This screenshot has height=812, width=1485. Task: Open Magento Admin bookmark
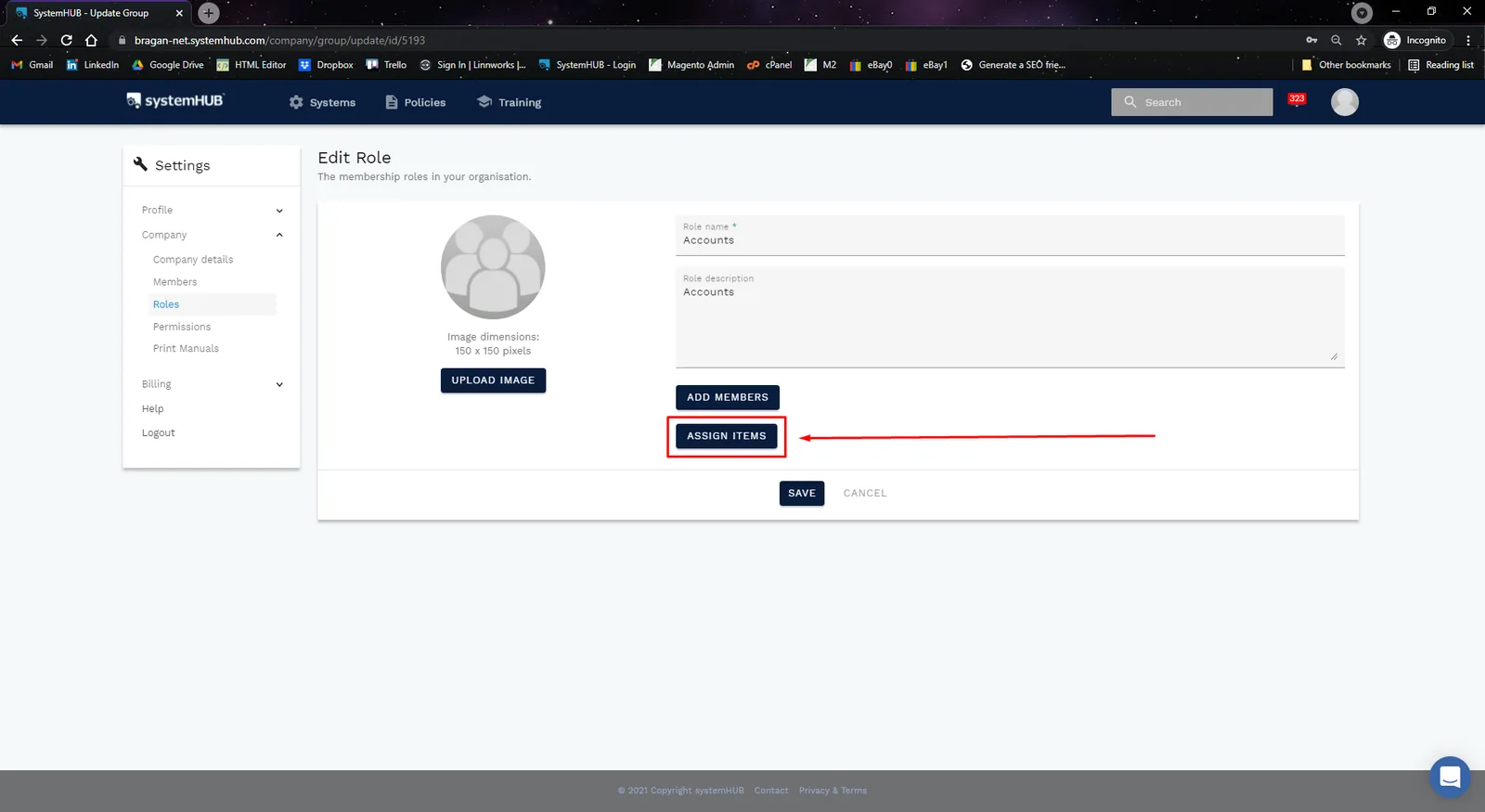pyautogui.click(x=691, y=65)
